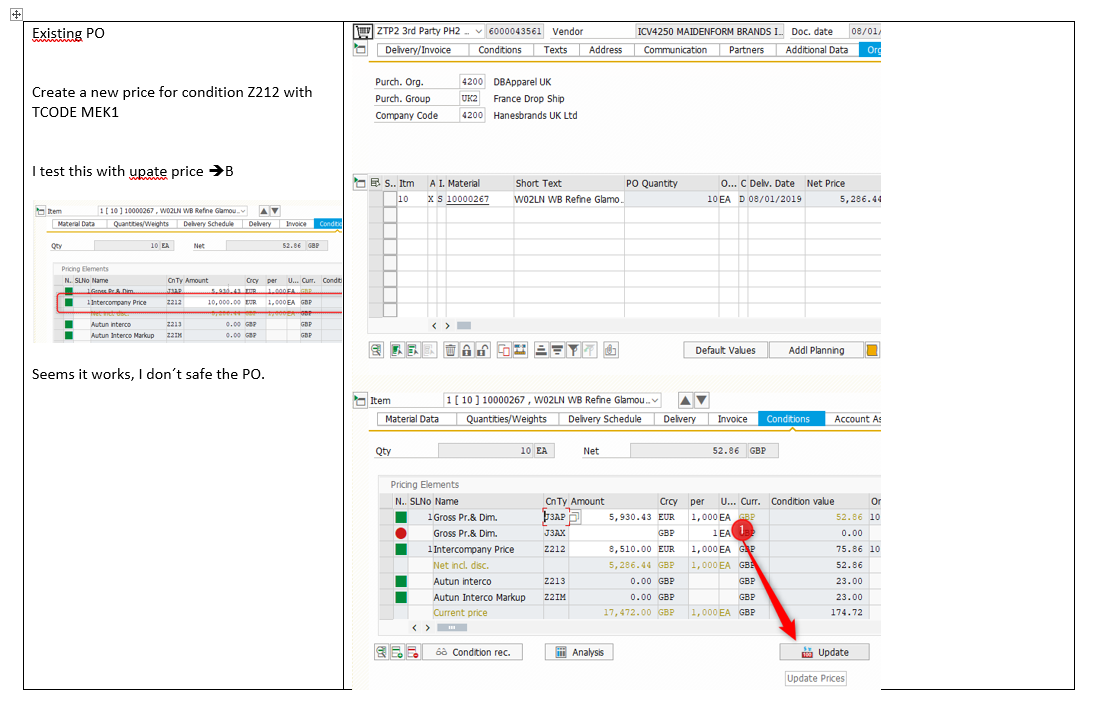Open the Partners header tab
Screen dimensions: 1098x707
[746, 50]
